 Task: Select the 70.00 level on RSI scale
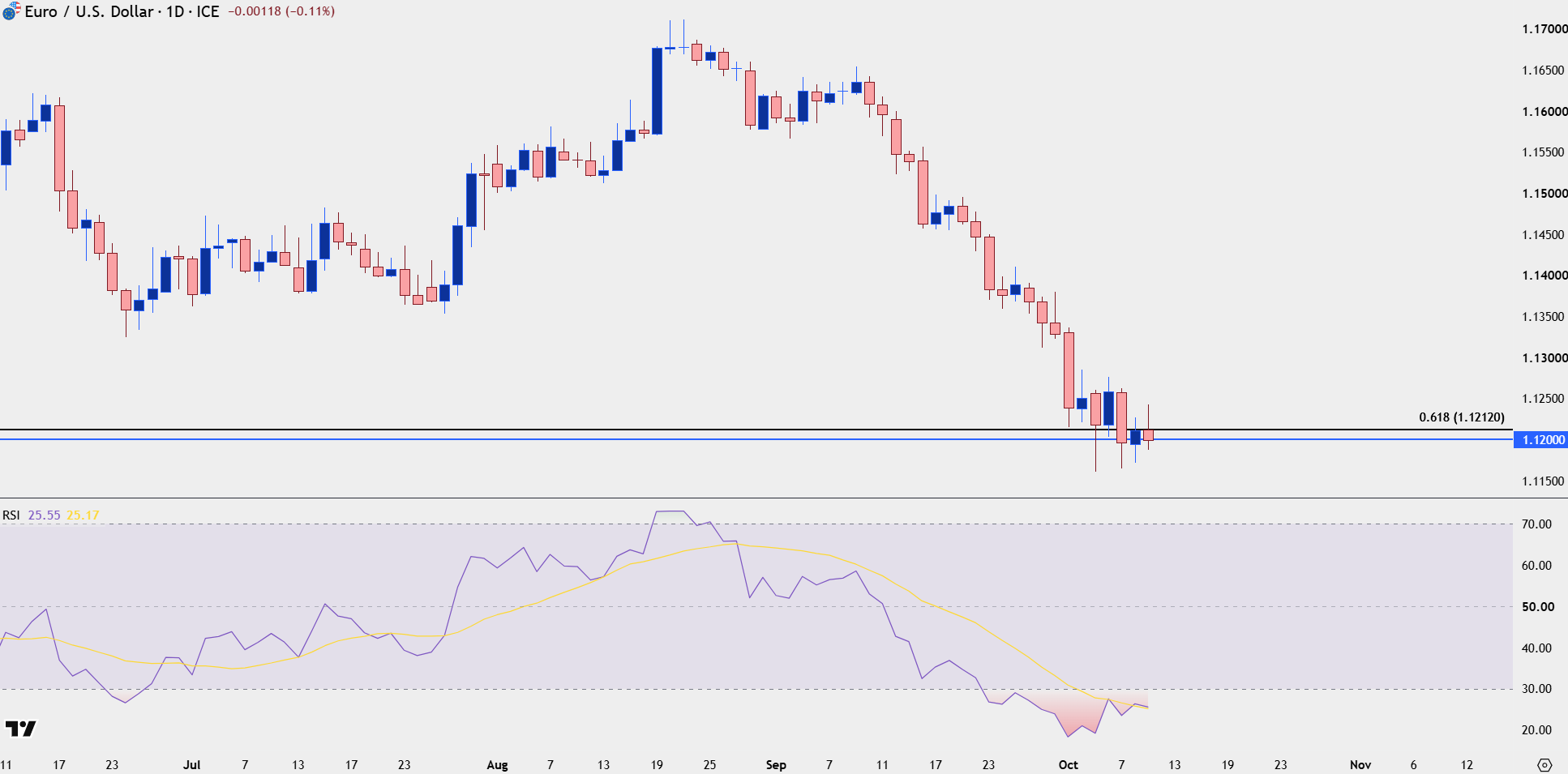click(1536, 524)
